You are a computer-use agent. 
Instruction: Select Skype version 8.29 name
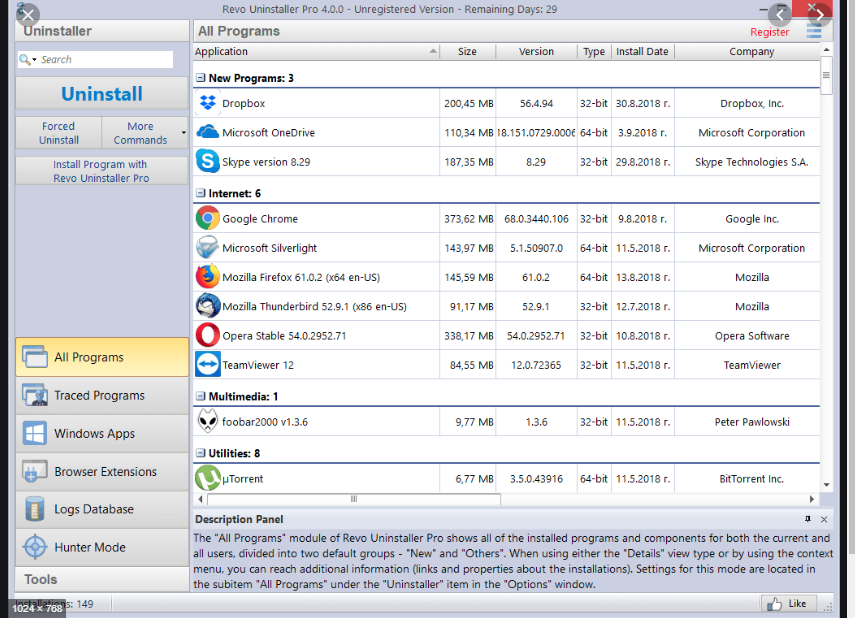266,162
